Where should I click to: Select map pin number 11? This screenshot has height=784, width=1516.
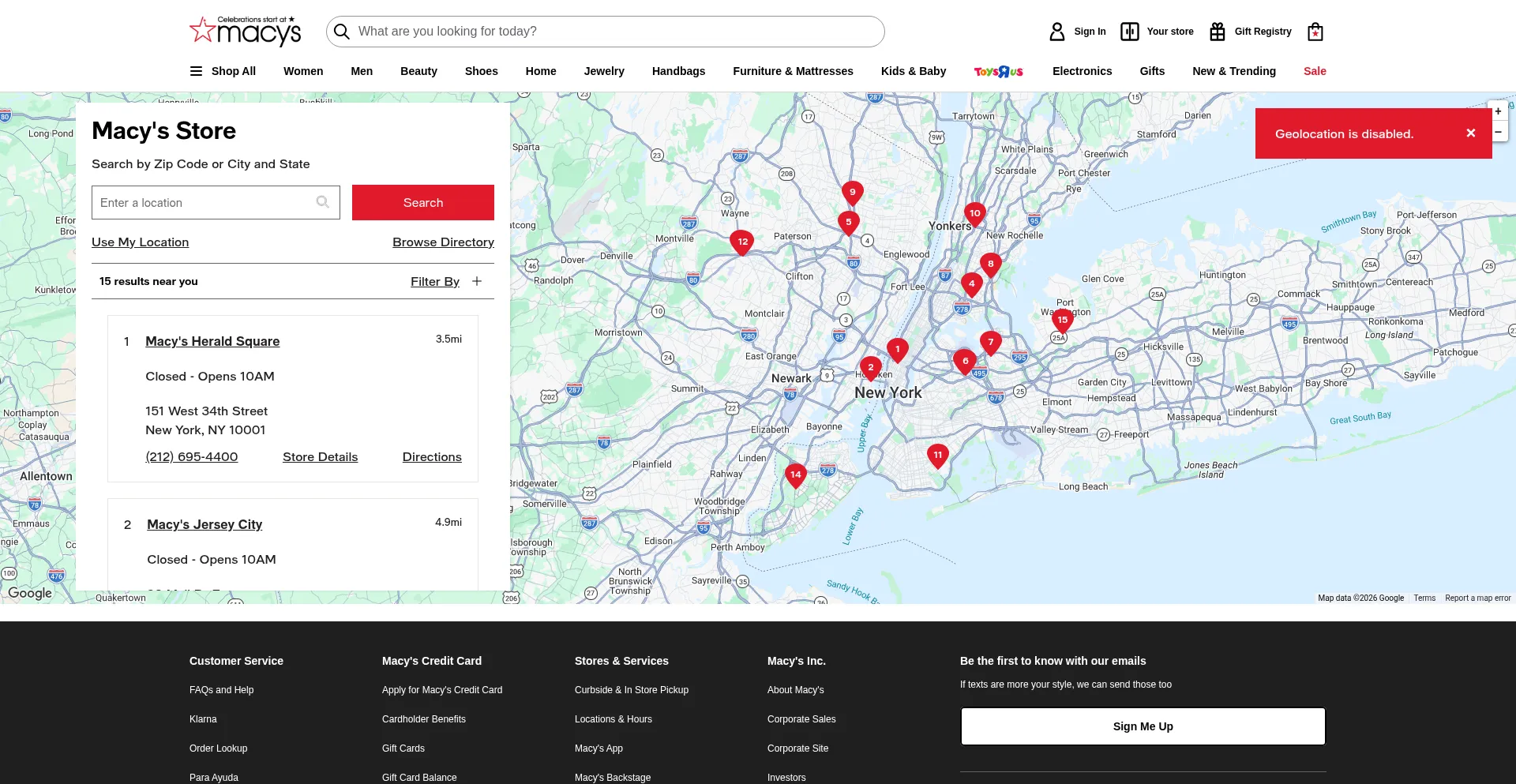pos(938,456)
